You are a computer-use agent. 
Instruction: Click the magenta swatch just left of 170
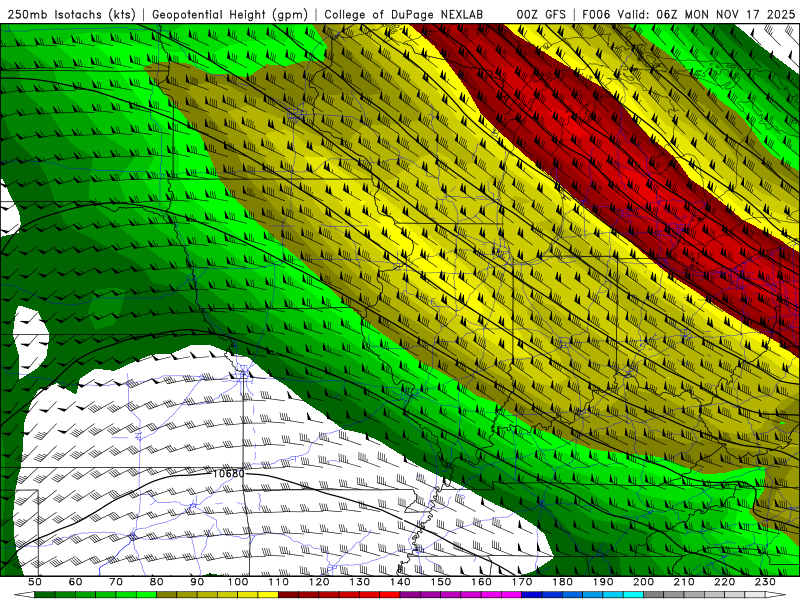point(511,595)
